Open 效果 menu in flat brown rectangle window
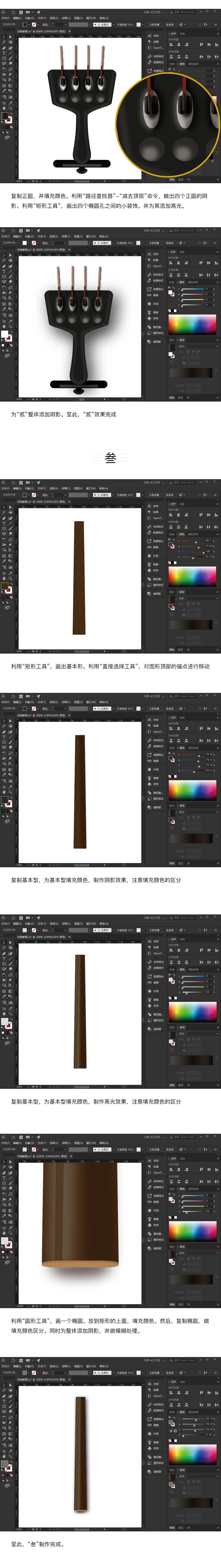This screenshot has width=221, height=1568. pos(66,488)
